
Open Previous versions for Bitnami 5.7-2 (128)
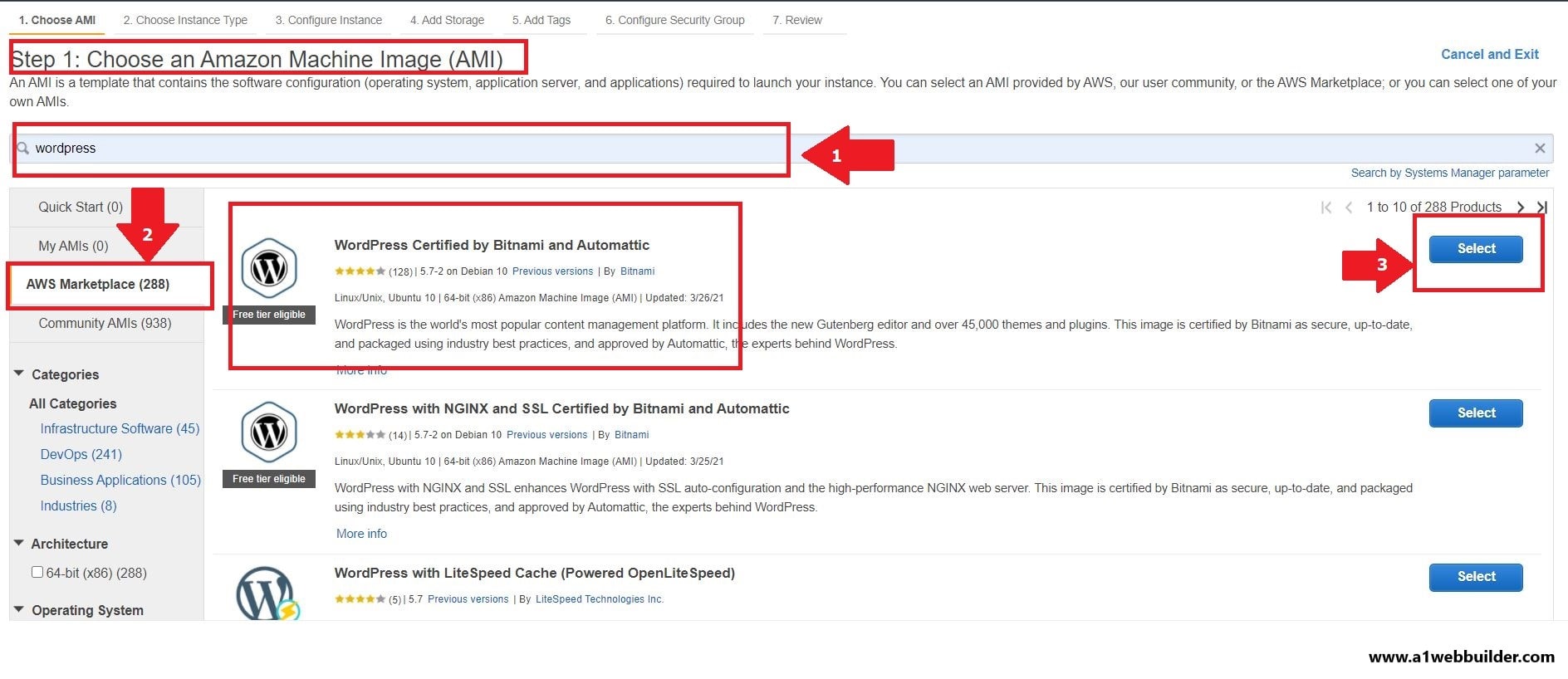tap(553, 271)
